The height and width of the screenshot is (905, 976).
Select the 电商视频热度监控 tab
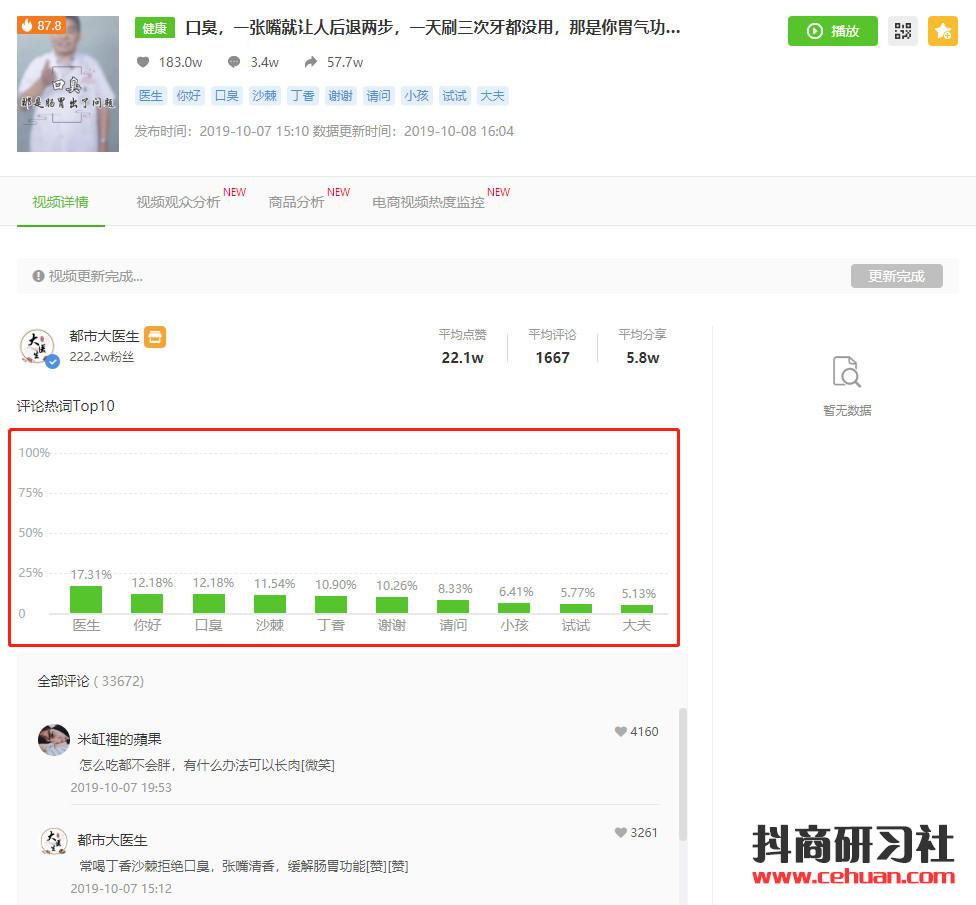(428, 202)
